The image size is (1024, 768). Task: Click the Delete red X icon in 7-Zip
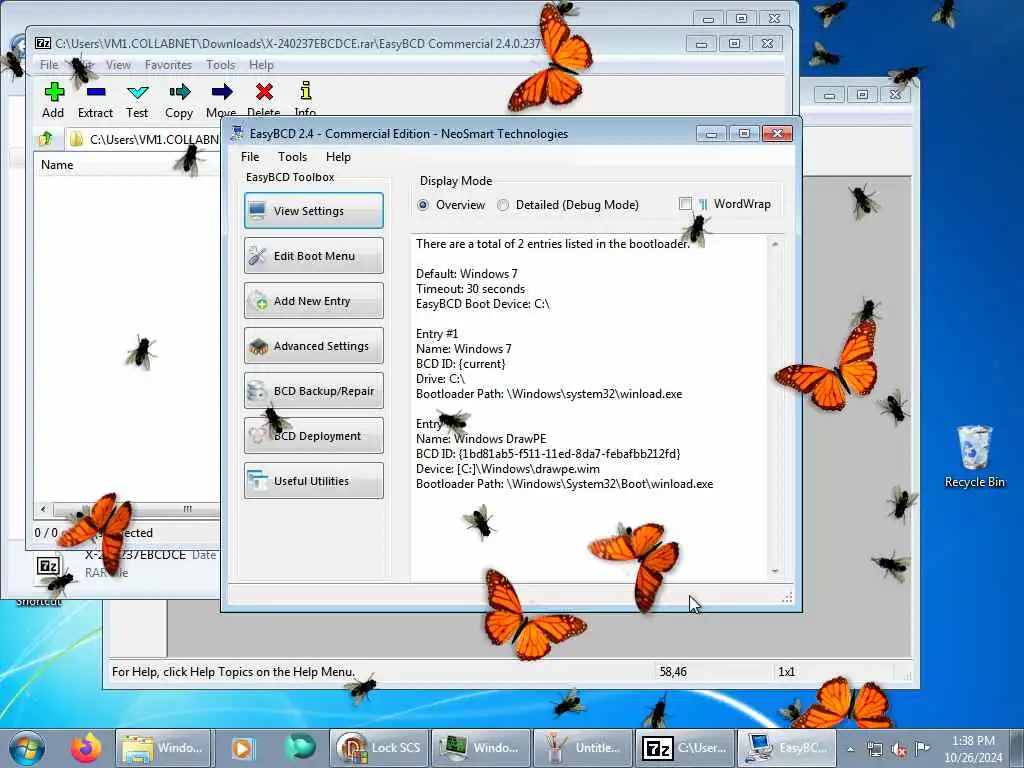point(264,92)
